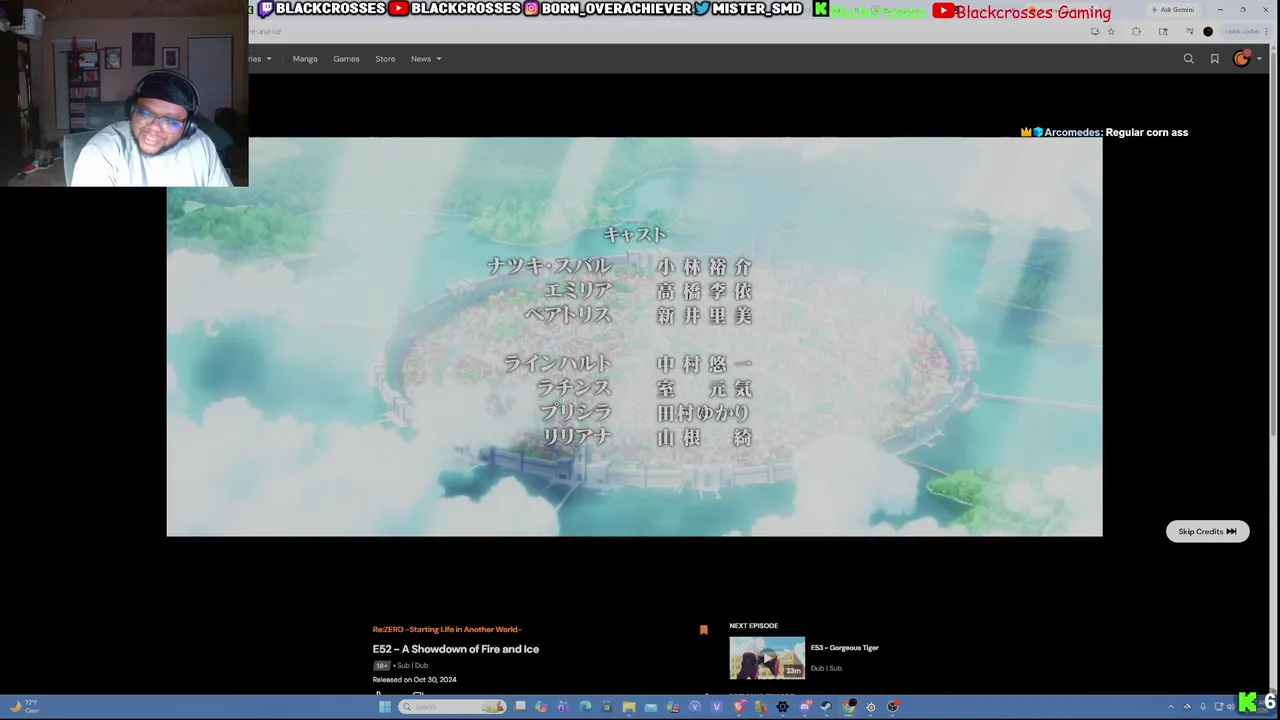Open the browser extensions puzzle icon
This screenshot has height=720, width=1280.
1136,32
